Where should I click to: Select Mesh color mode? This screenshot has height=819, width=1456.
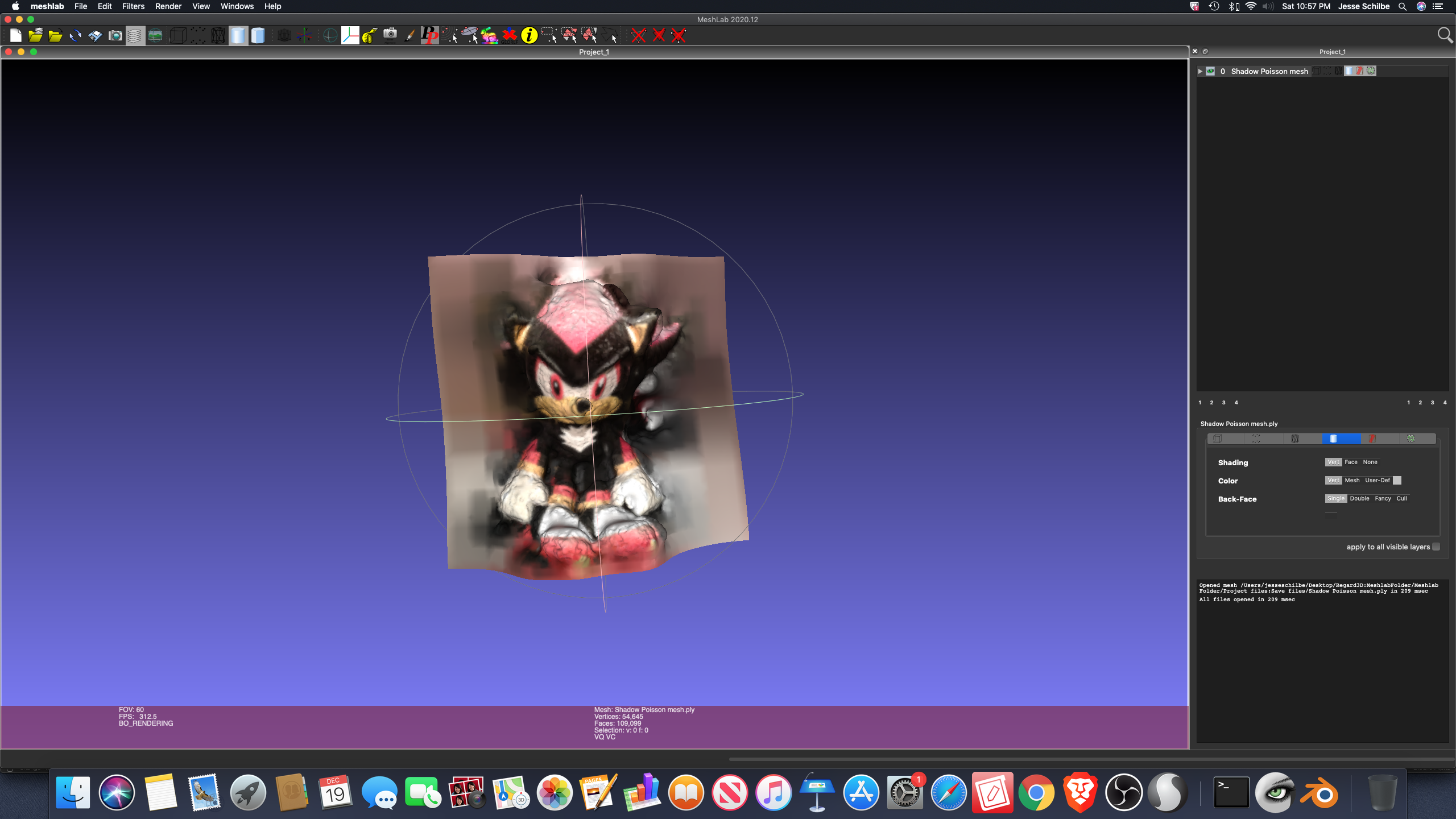tap(1352, 480)
